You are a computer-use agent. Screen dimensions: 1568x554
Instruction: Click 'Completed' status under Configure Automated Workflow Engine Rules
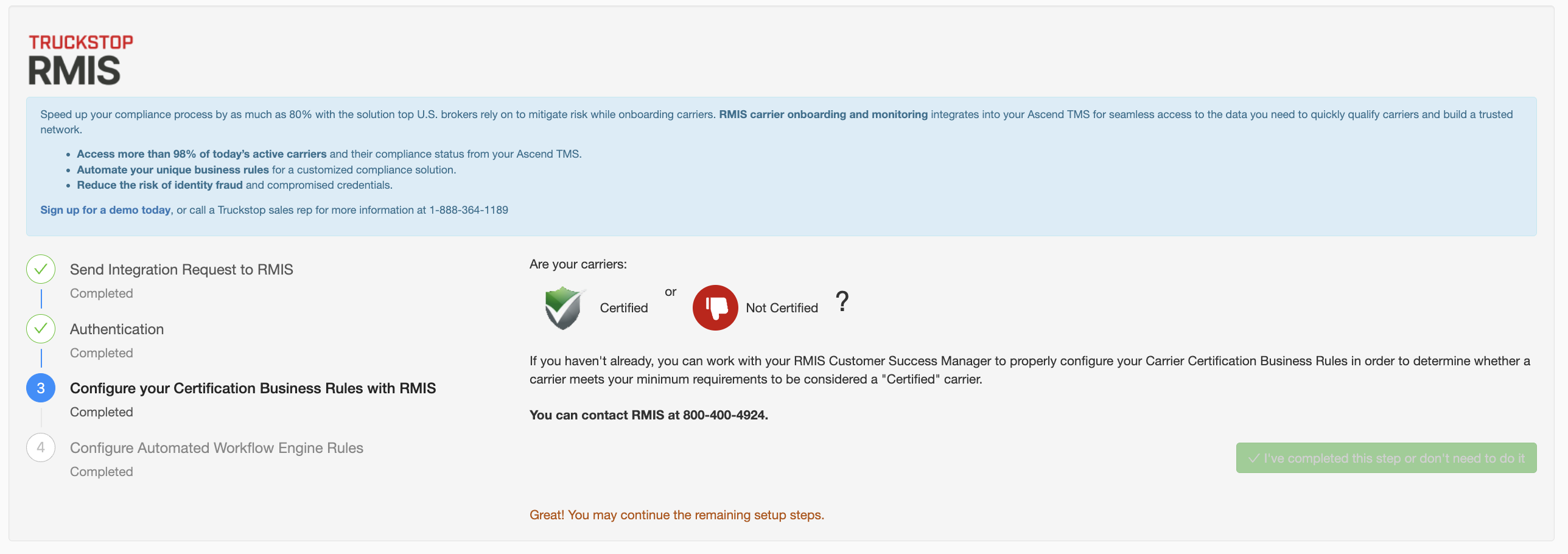click(x=101, y=472)
